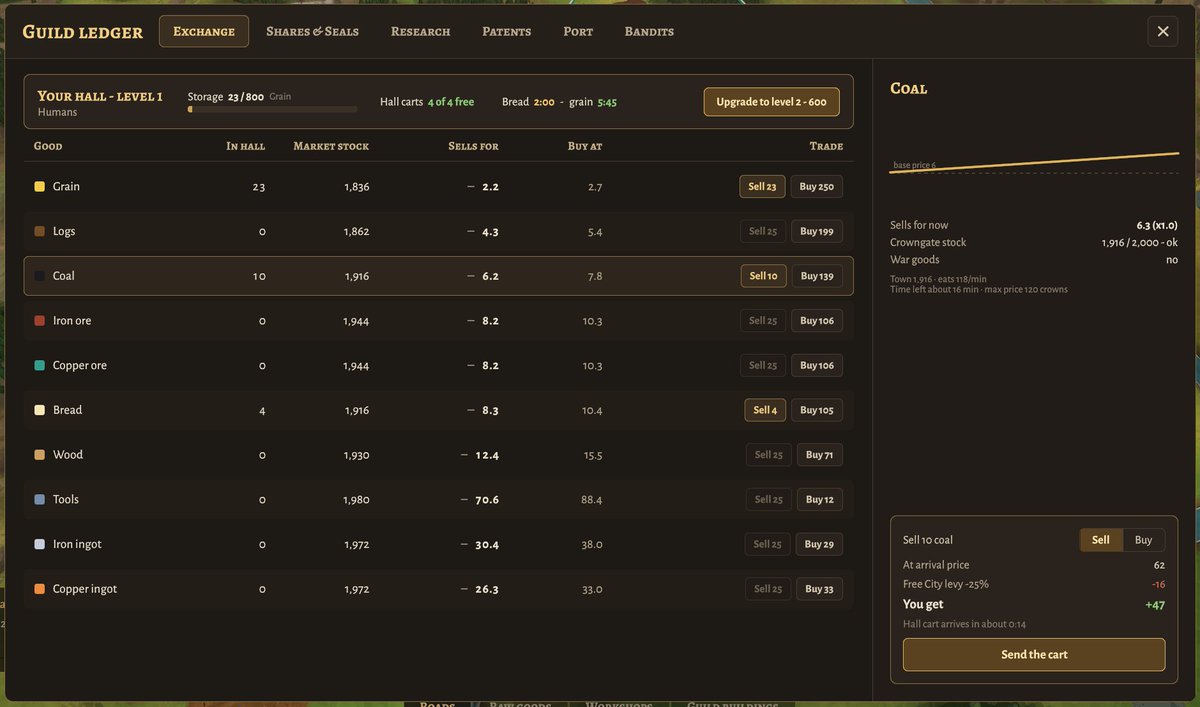Click the Hall carts 4 of 4 free text
Image resolution: width=1200 pixels, height=707 pixels.
tap(427, 102)
